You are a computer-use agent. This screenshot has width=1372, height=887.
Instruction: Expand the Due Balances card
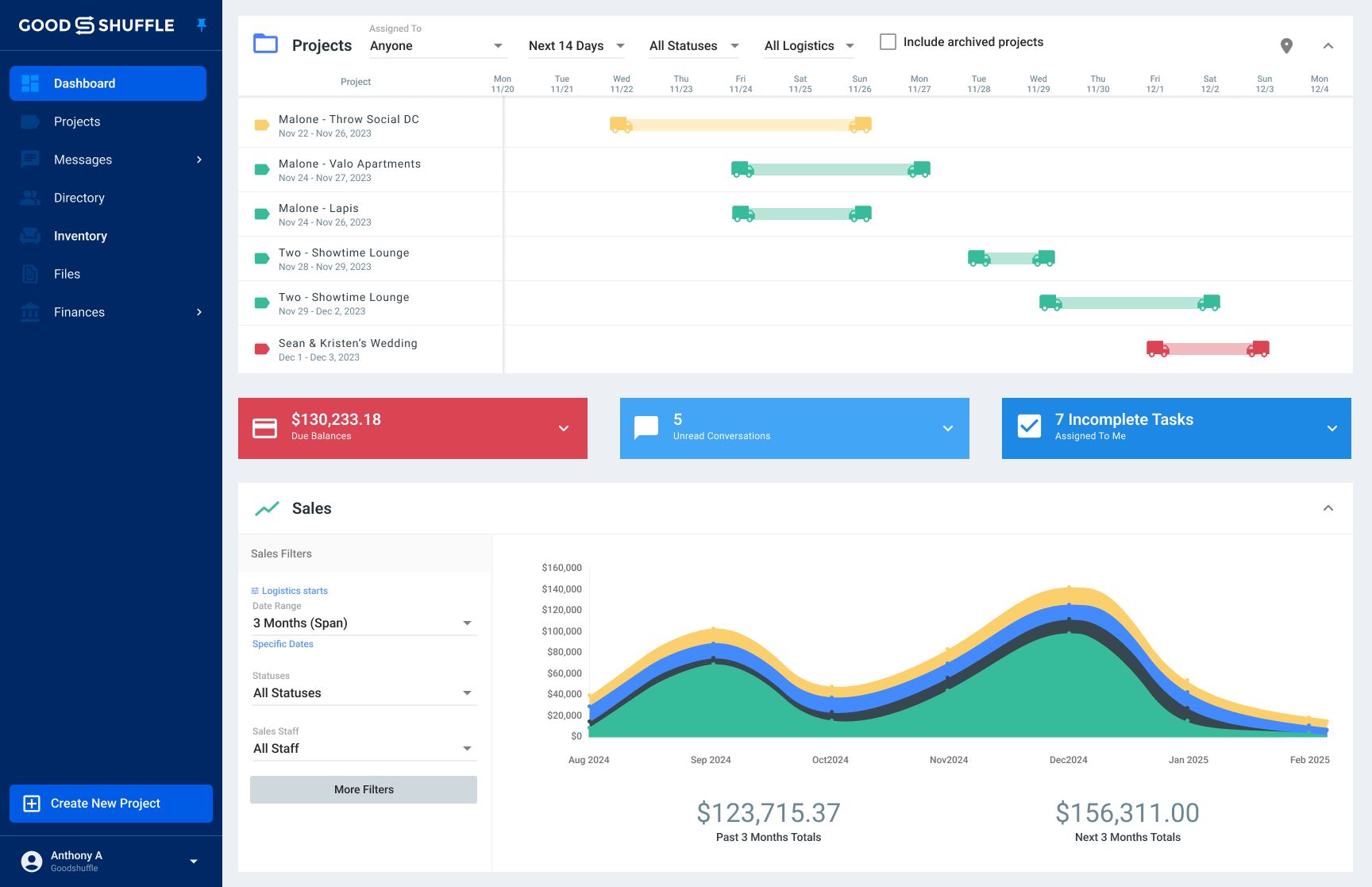click(564, 428)
